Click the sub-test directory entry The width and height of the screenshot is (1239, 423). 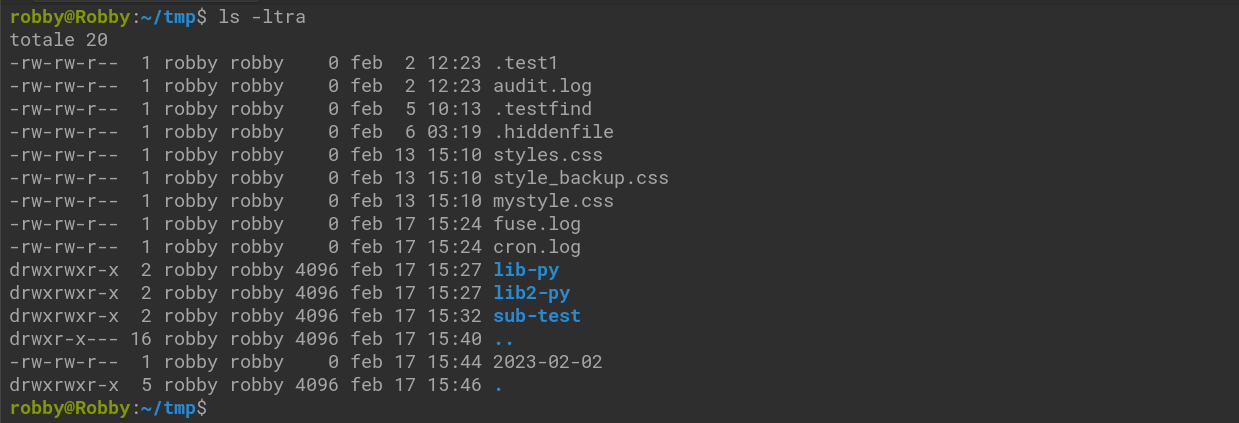[537, 316]
